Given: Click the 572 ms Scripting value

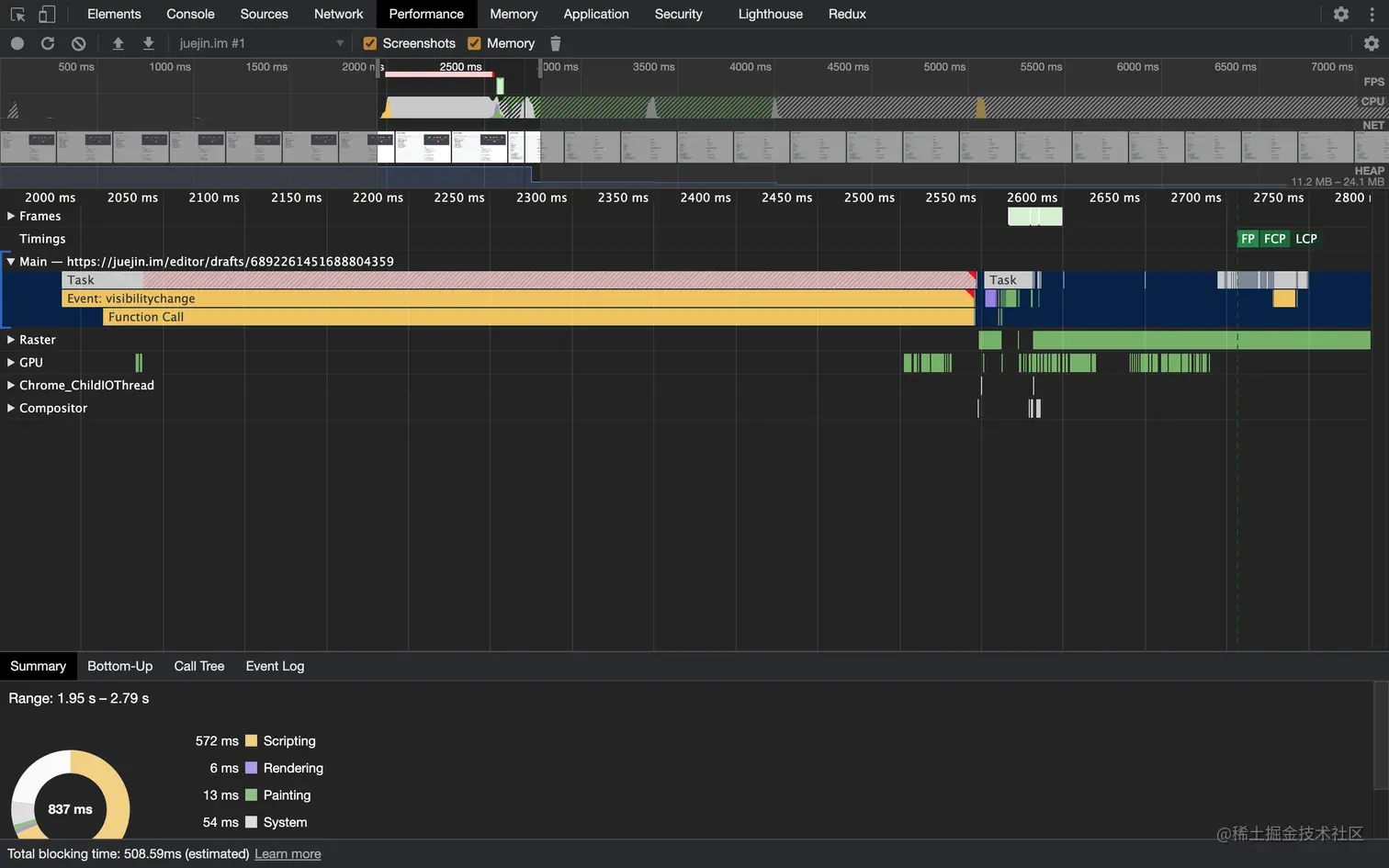Looking at the screenshot, I should pos(217,741).
